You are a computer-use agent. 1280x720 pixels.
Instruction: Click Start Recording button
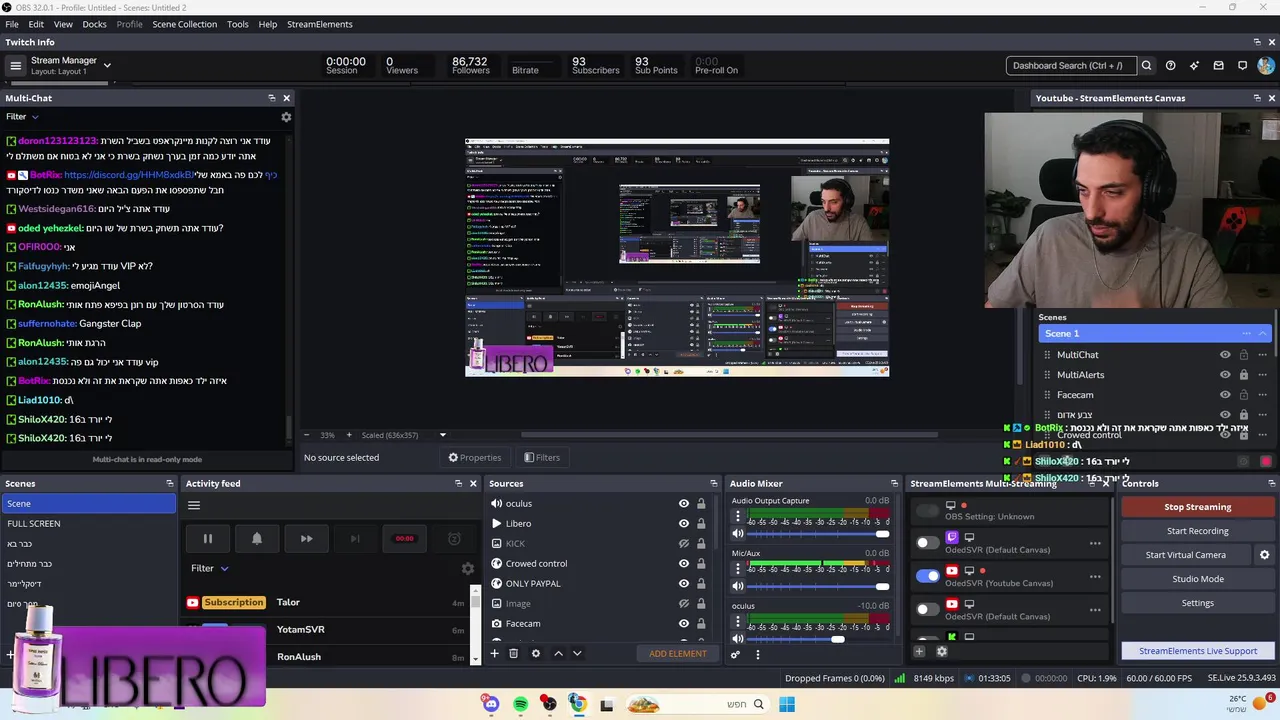(1197, 531)
